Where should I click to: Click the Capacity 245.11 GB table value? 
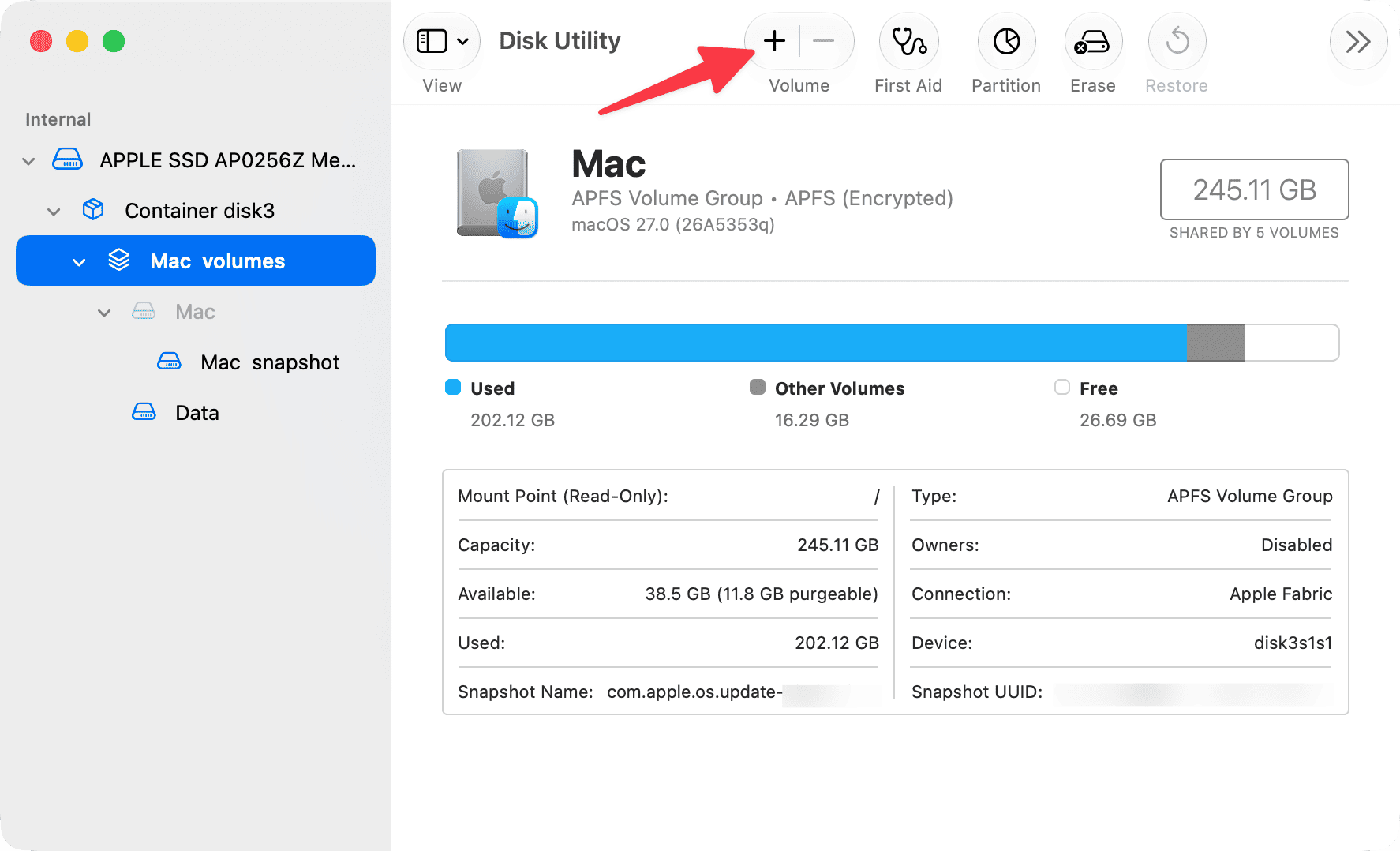click(x=838, y=545)
